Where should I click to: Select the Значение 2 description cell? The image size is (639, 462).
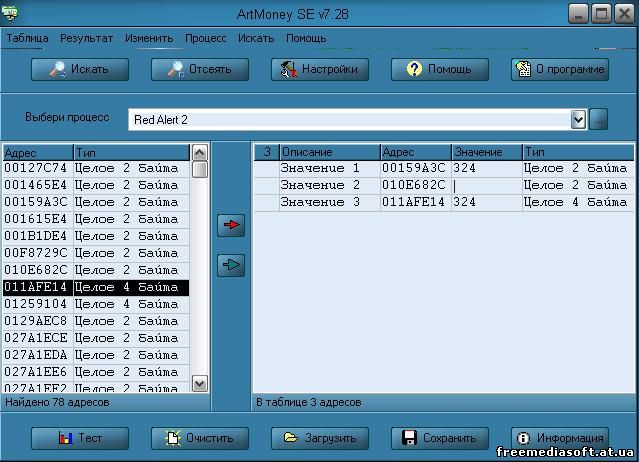(x=330, y=185)
